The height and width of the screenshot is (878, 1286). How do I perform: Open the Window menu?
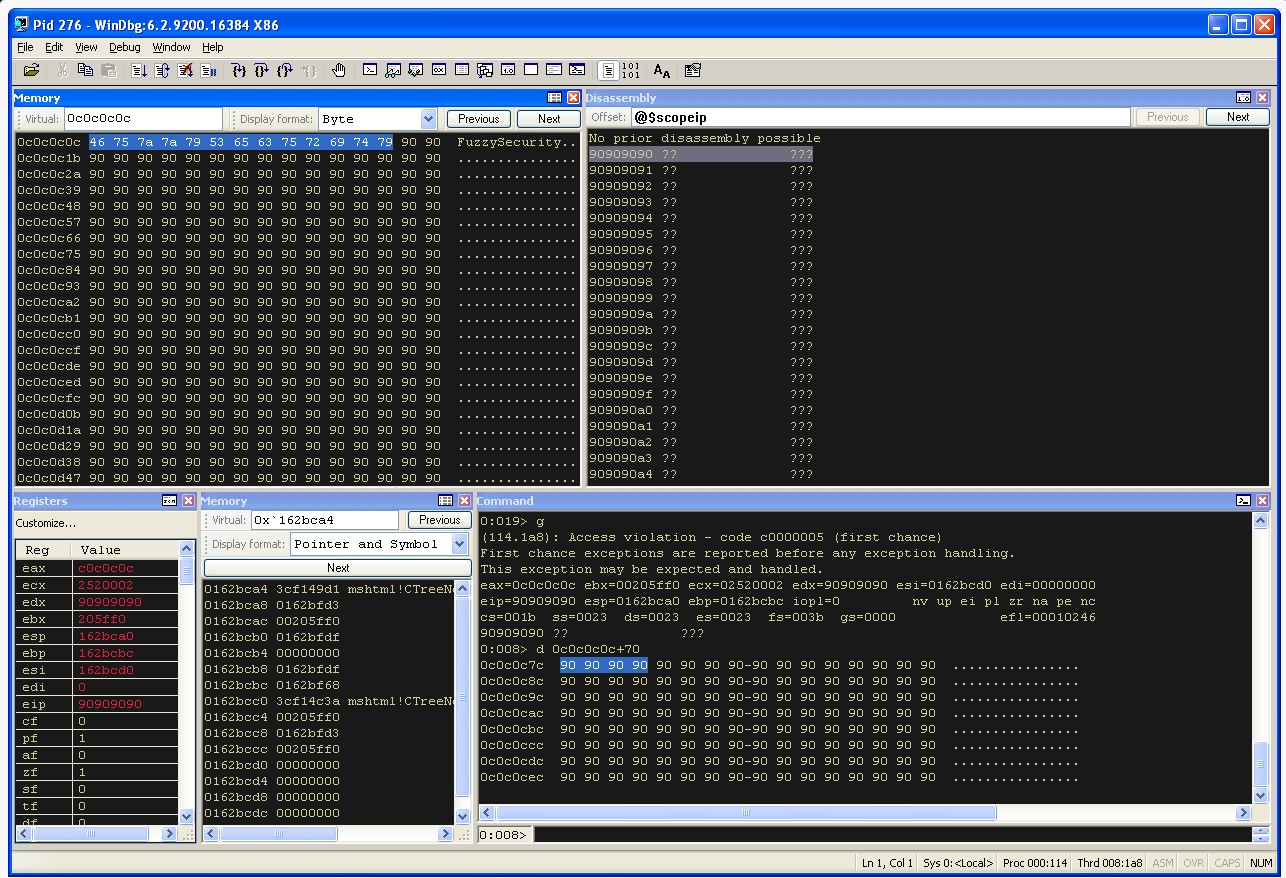(171, 47)
